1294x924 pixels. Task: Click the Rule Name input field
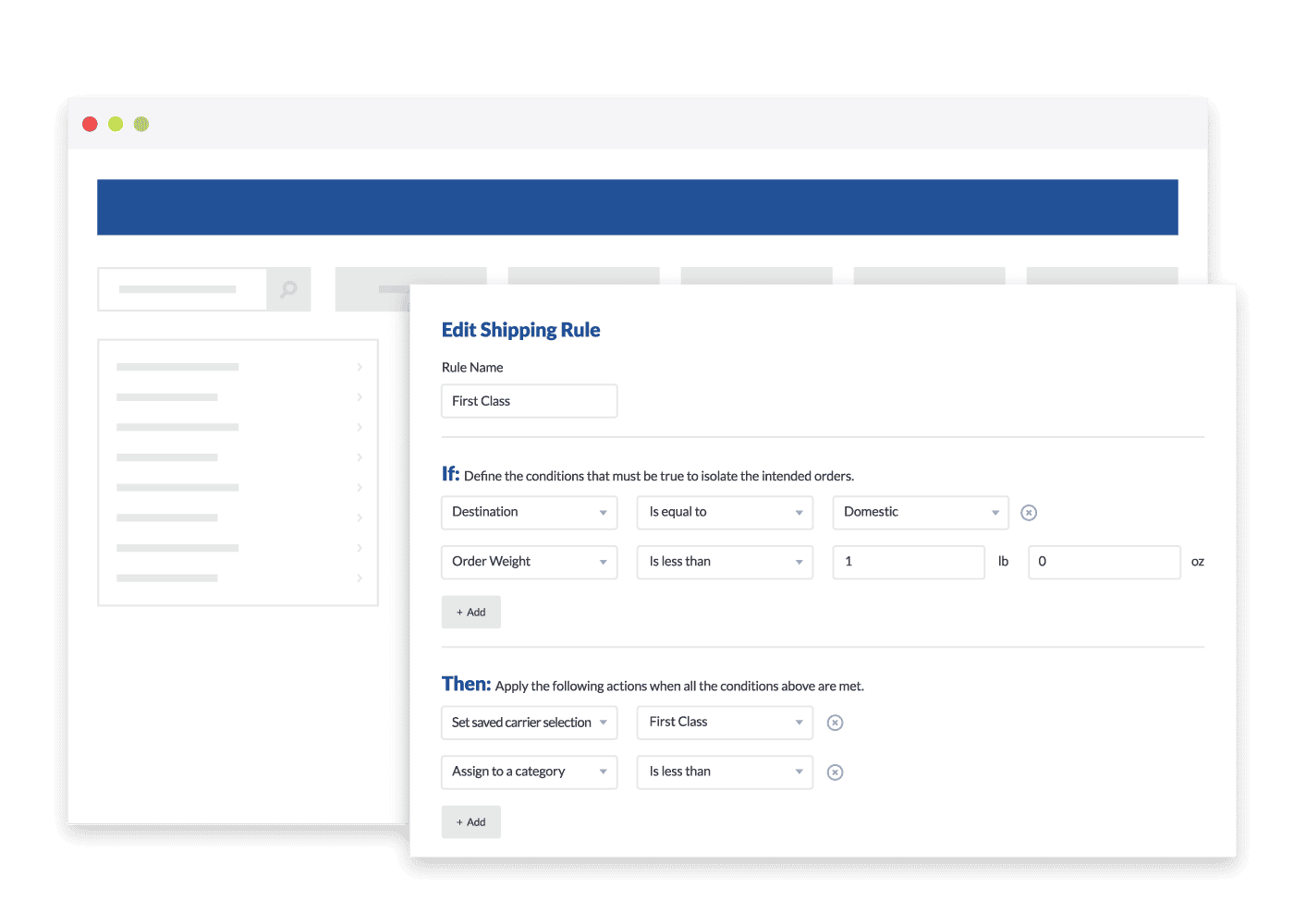529,401
